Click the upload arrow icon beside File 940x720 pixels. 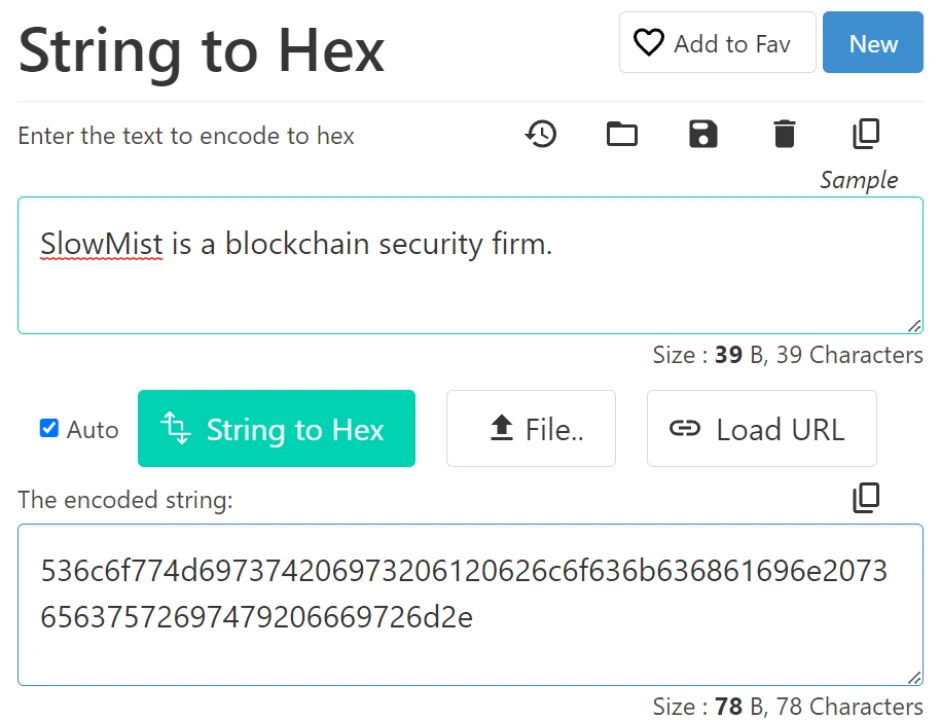501,429
